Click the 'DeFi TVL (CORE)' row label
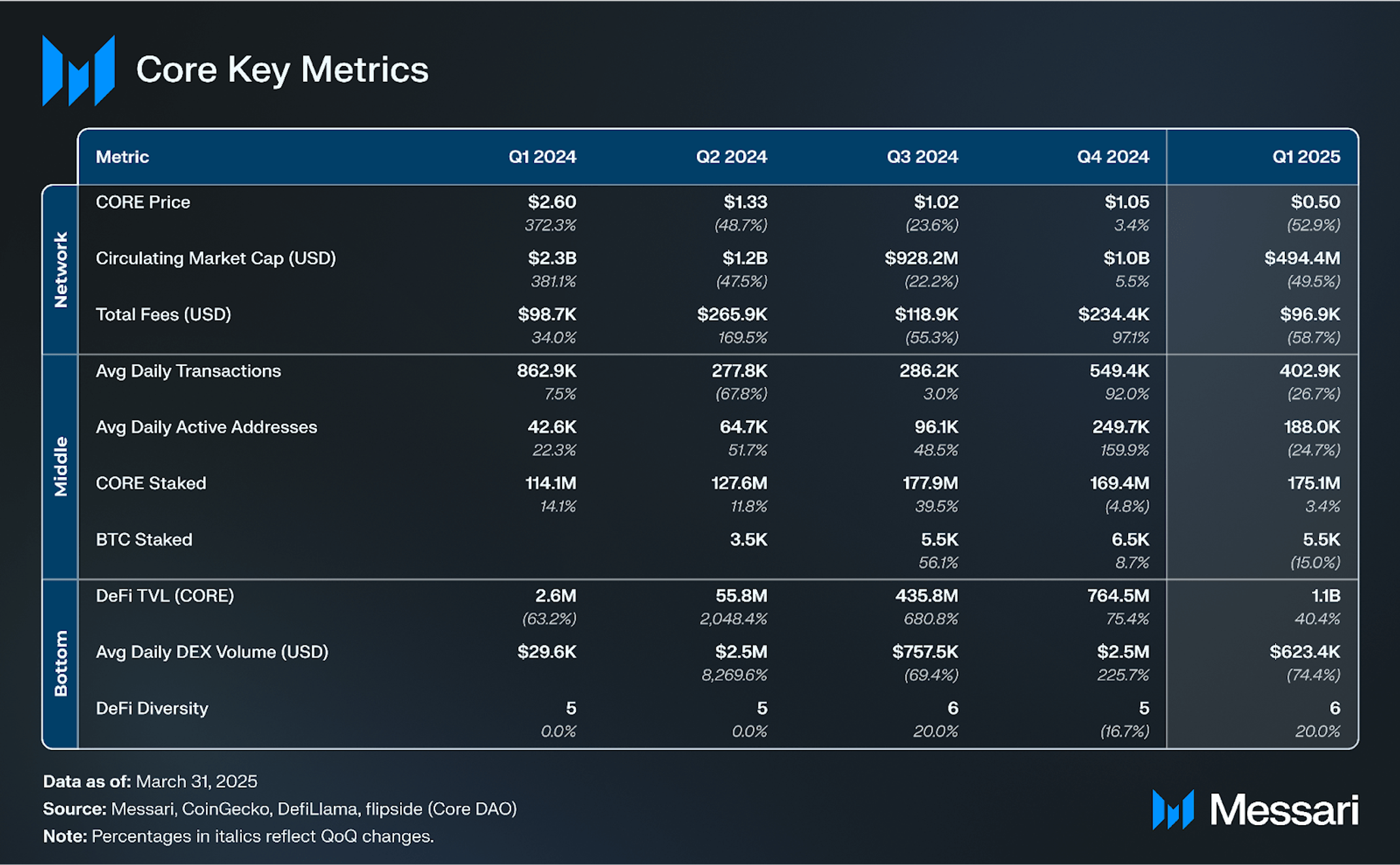This screenshot has height=865, width=1400. click(165, 596)
